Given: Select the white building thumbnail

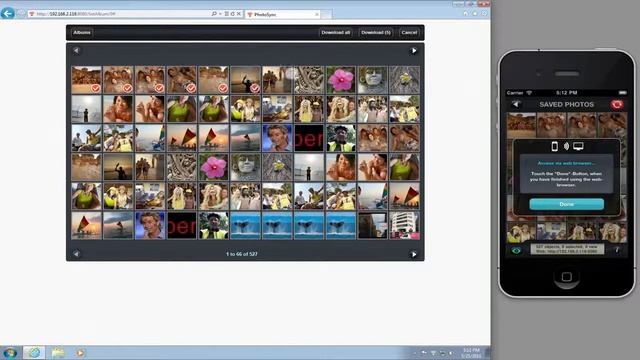Looking at the screenshot, I should tap(404, 225).
